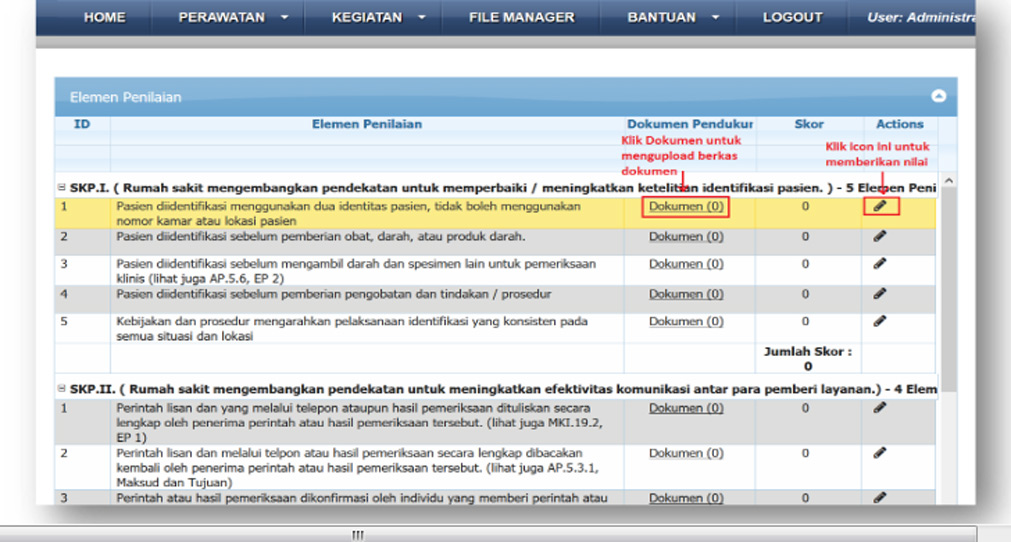Open the KEGIATAN dropdown menu
The width and height of the screenshot is (1011, 542).
(378, 17)
